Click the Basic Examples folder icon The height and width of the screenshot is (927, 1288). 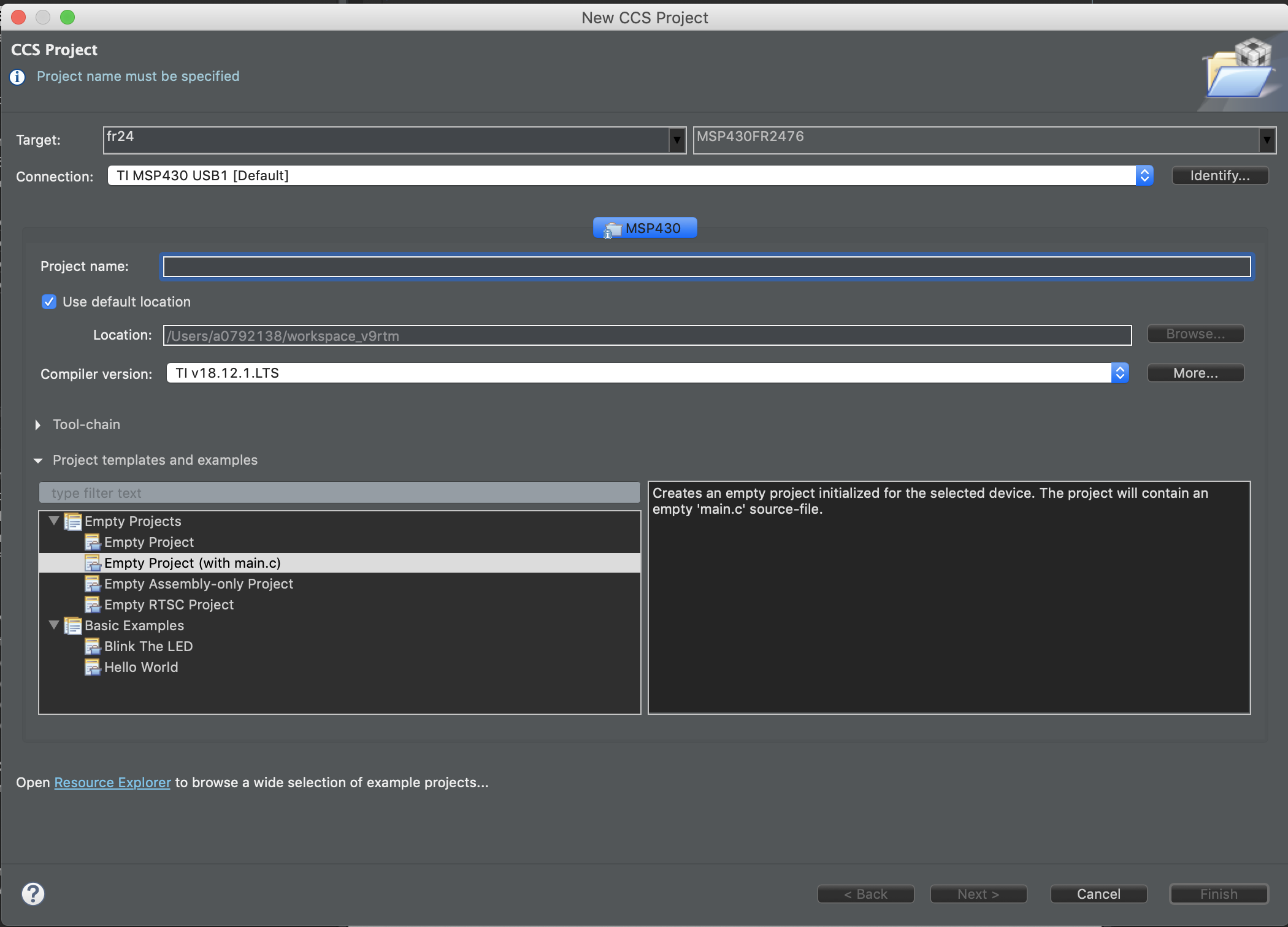click(x=72, y=626)
